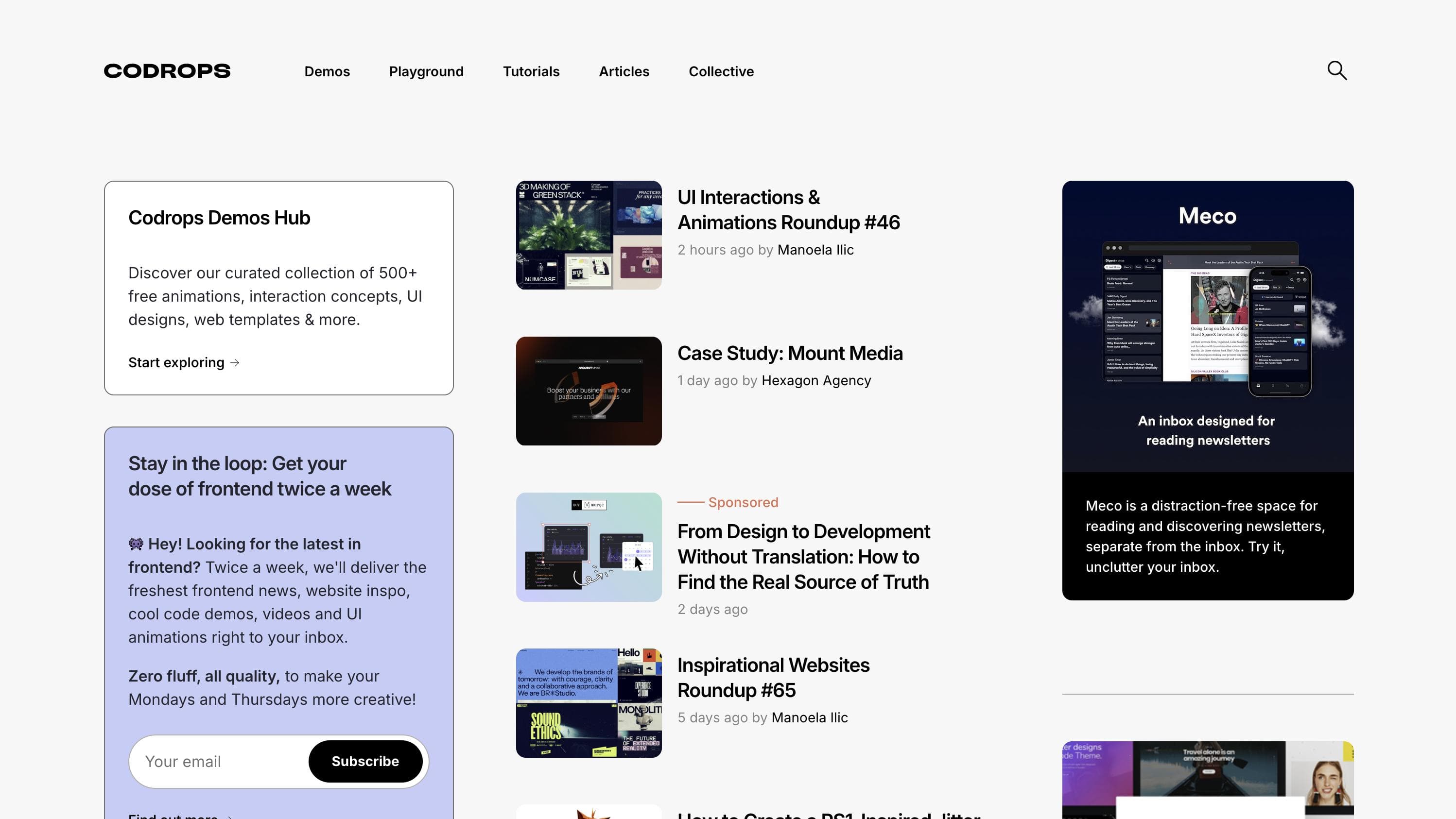This screenshot has height=819, width=1456.
Task: Open the Codrops Demos Hub heading
Action: click(x=219, y=218)
